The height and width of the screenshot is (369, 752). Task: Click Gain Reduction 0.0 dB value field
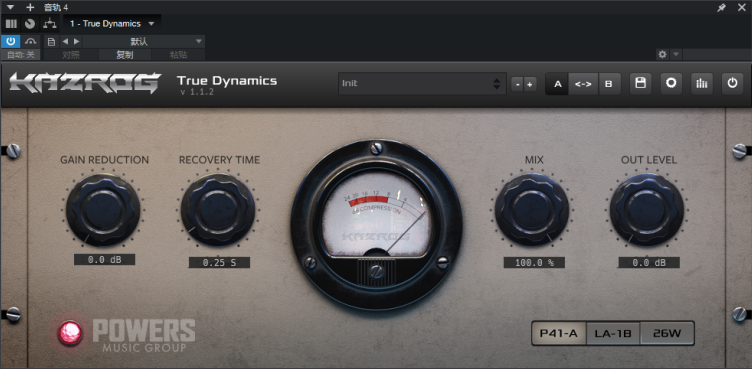pos(105,260)
